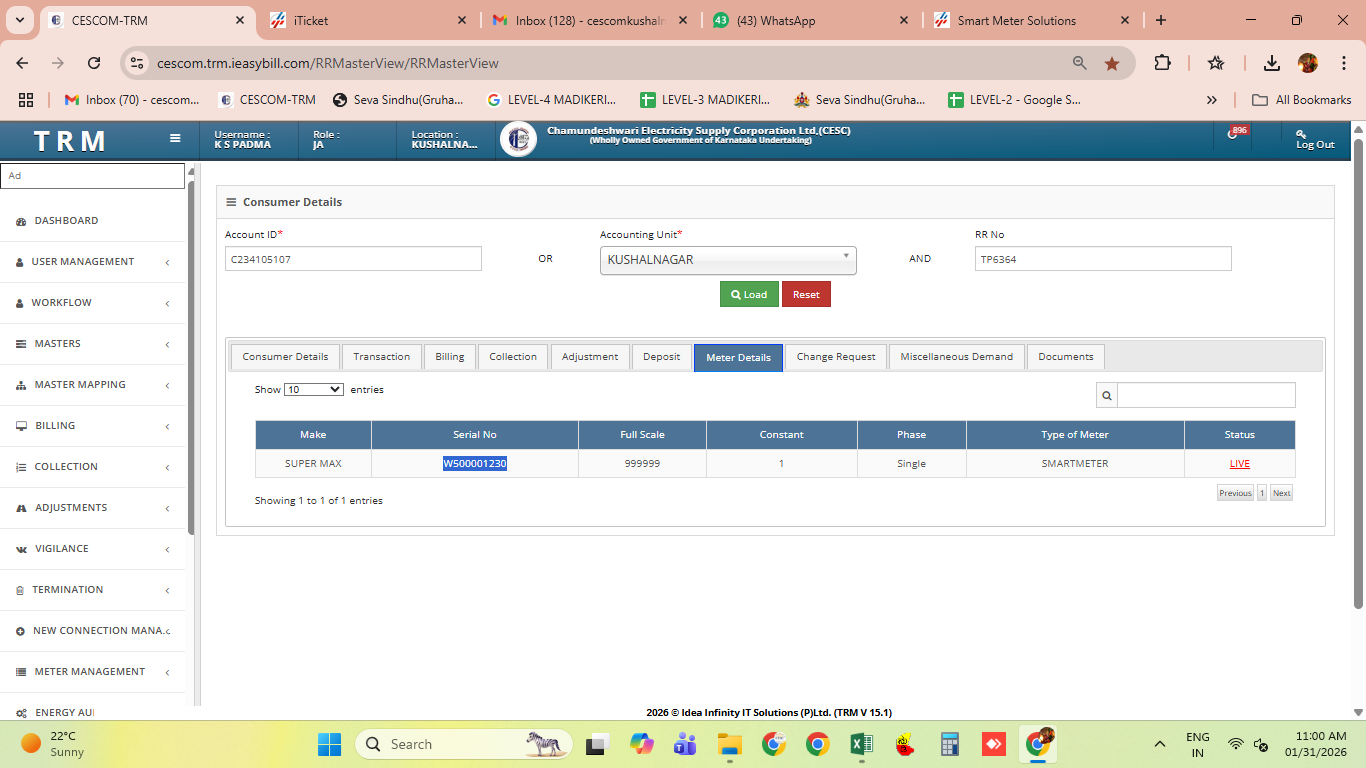Open the browser downloads icon
This screenshot has width=1366, height=768.
pos(1272,63)
